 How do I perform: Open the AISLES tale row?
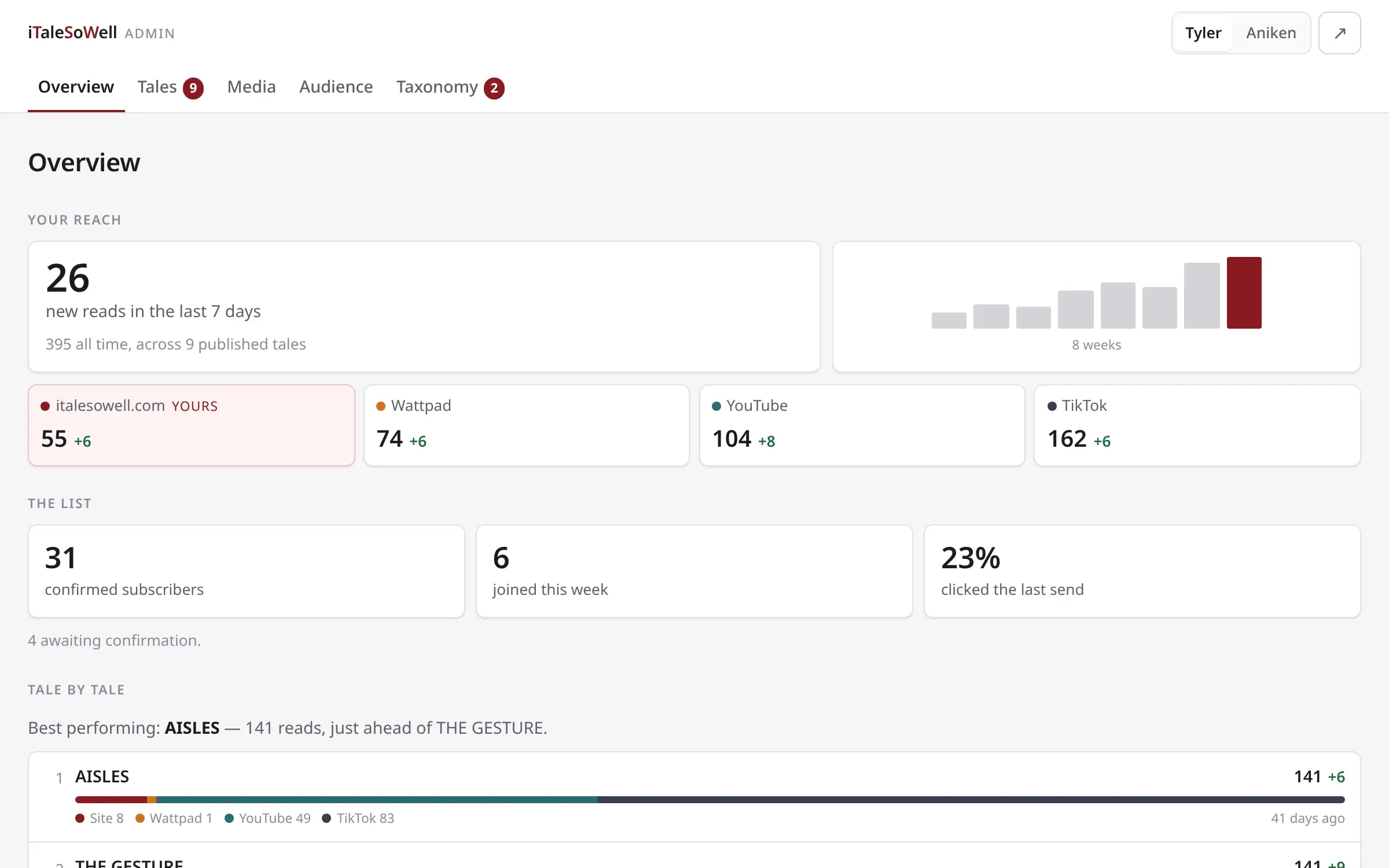click(x=694, y=797)
